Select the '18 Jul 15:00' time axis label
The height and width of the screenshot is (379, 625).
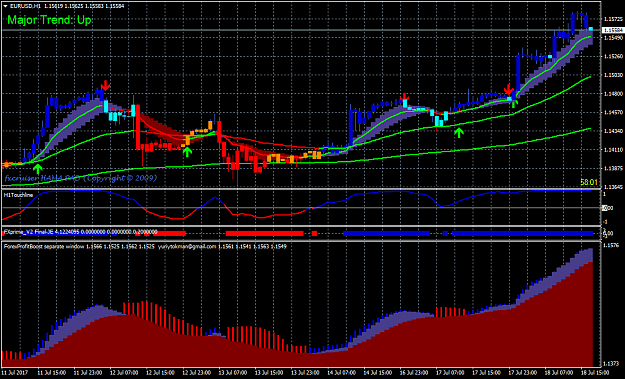tap(595, 373)
